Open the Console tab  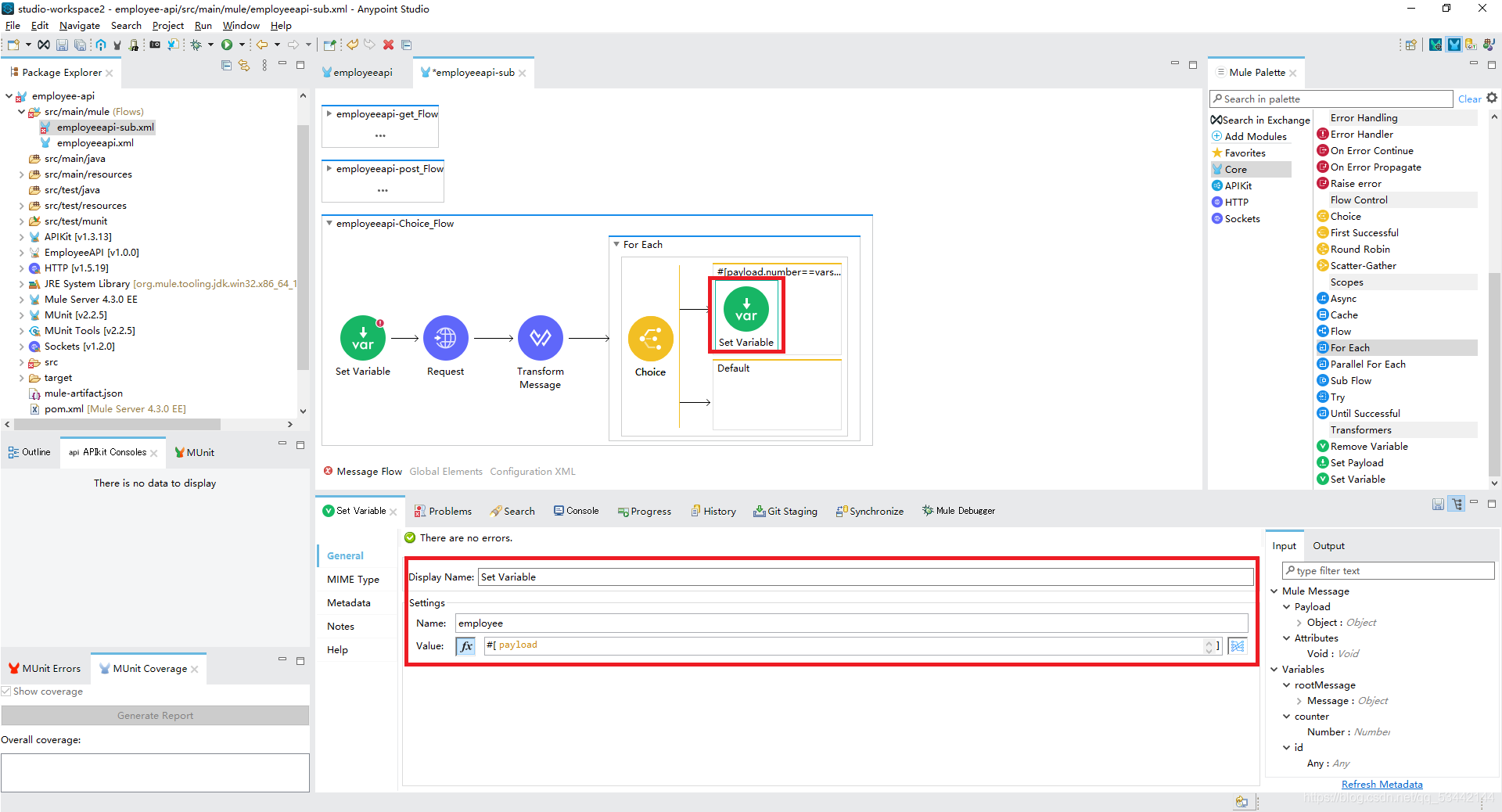pyautogui.click(x=577, y=511)
